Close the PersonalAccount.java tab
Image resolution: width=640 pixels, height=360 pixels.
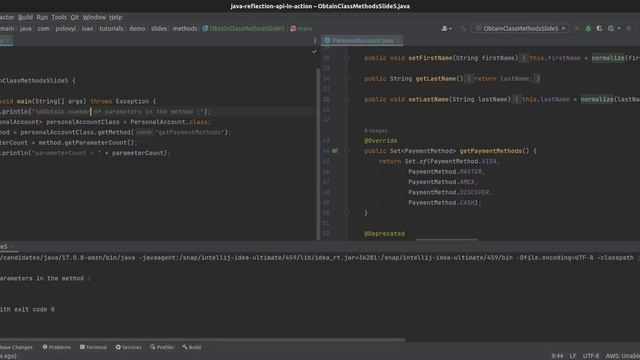tap(399, 40)
